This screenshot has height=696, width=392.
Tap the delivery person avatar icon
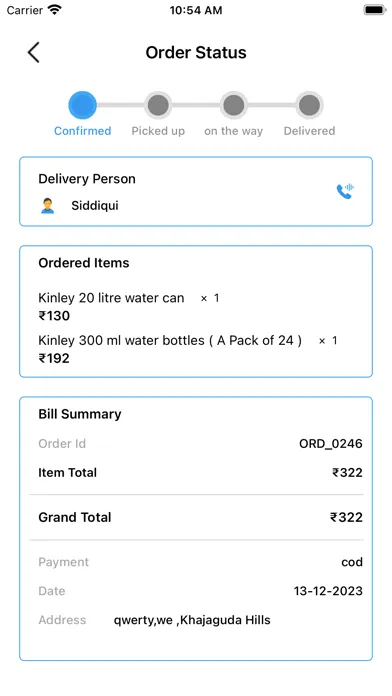[48, 206]
